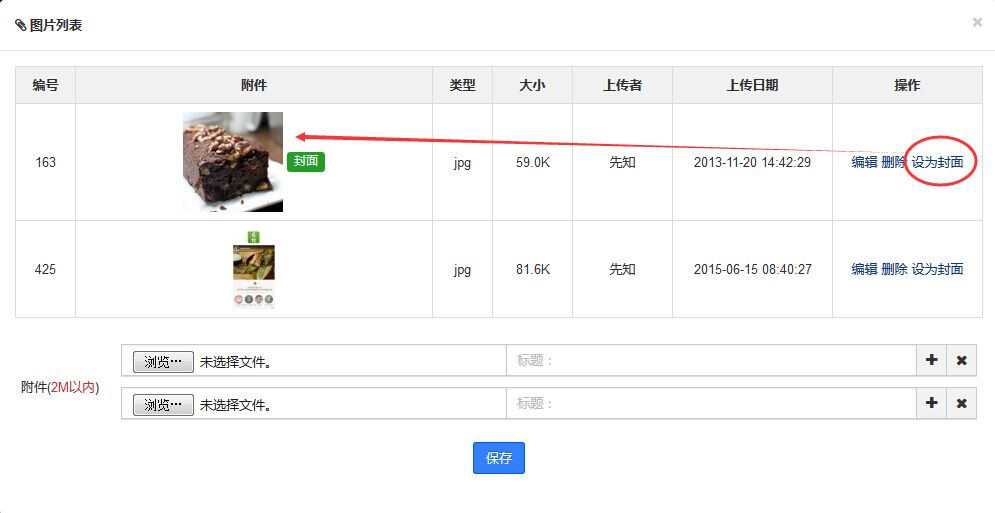995x513 pixels.
Task: Select the ID cell 425
Action: coord(46,269)
